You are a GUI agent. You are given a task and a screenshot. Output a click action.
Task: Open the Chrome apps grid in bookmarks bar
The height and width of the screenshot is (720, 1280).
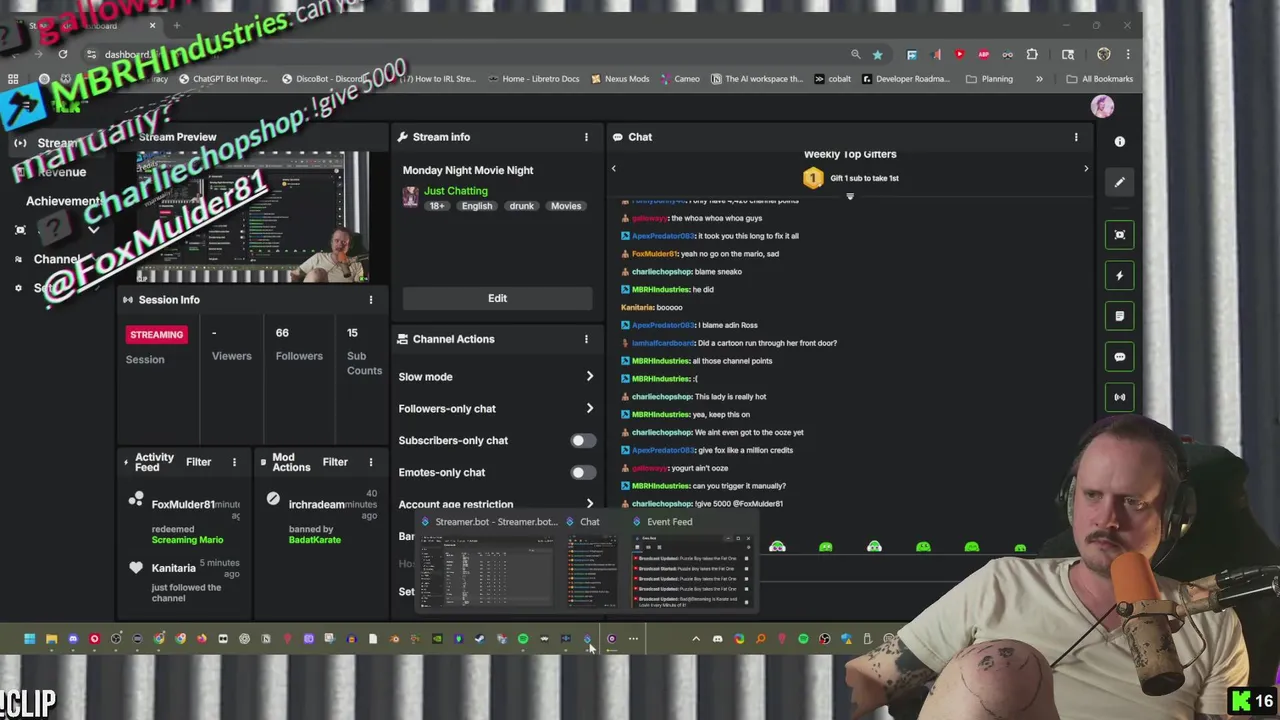[x=13, y=79]
